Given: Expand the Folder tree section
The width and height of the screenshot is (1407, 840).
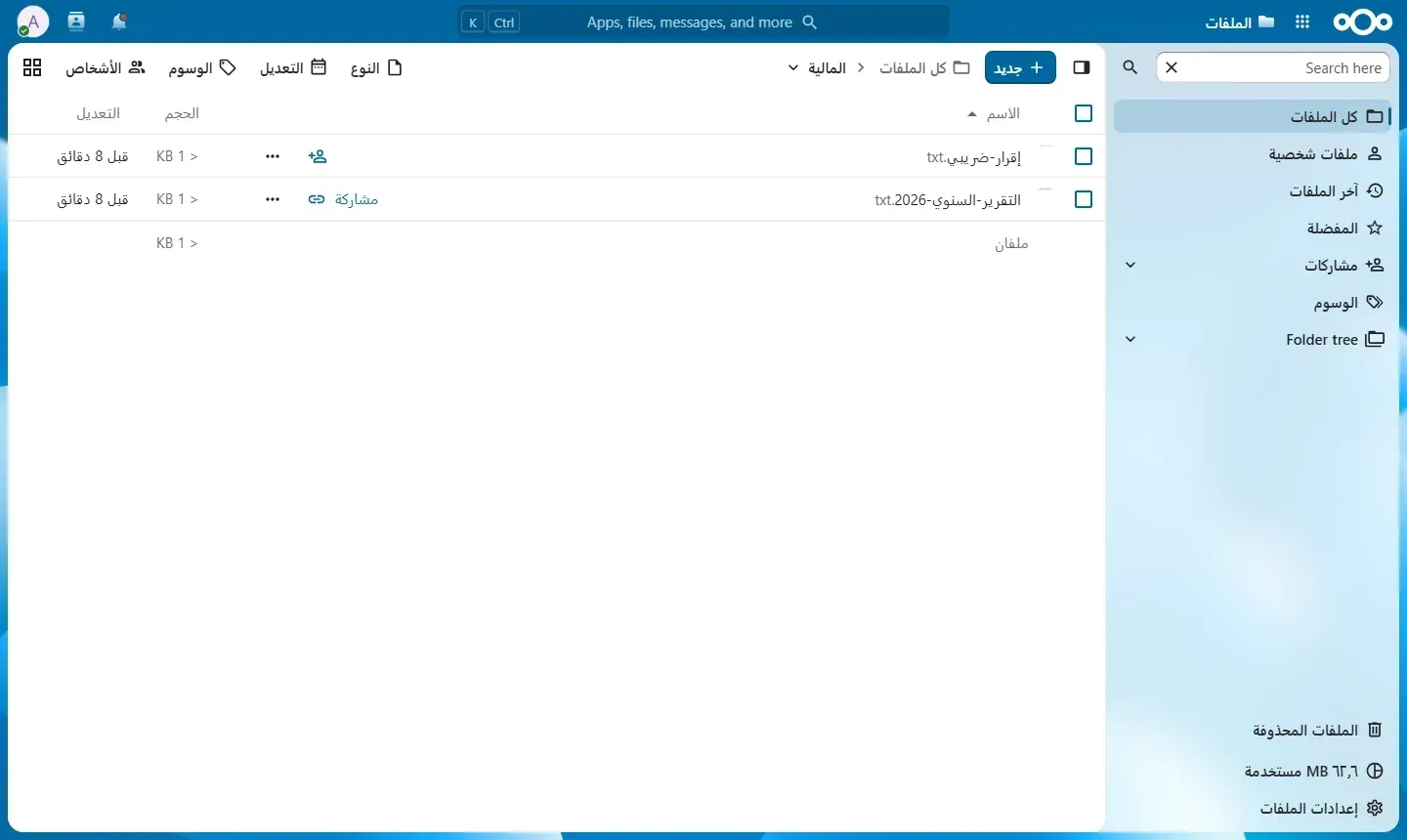Looking at the screenshot, I should [x=1130, y=339].
